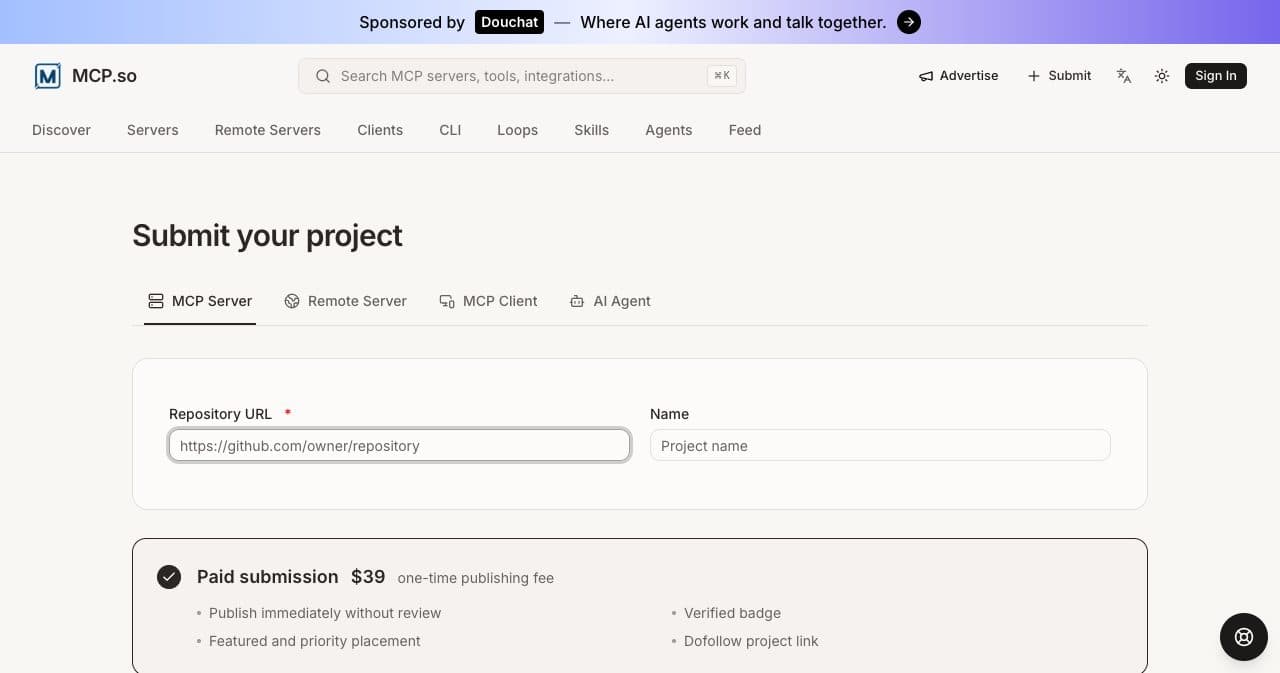Image resolution: width=1280 pixels, height=673 pixels.
Task: Click the Submit link in header
Action: click(x=1059, y=76)
